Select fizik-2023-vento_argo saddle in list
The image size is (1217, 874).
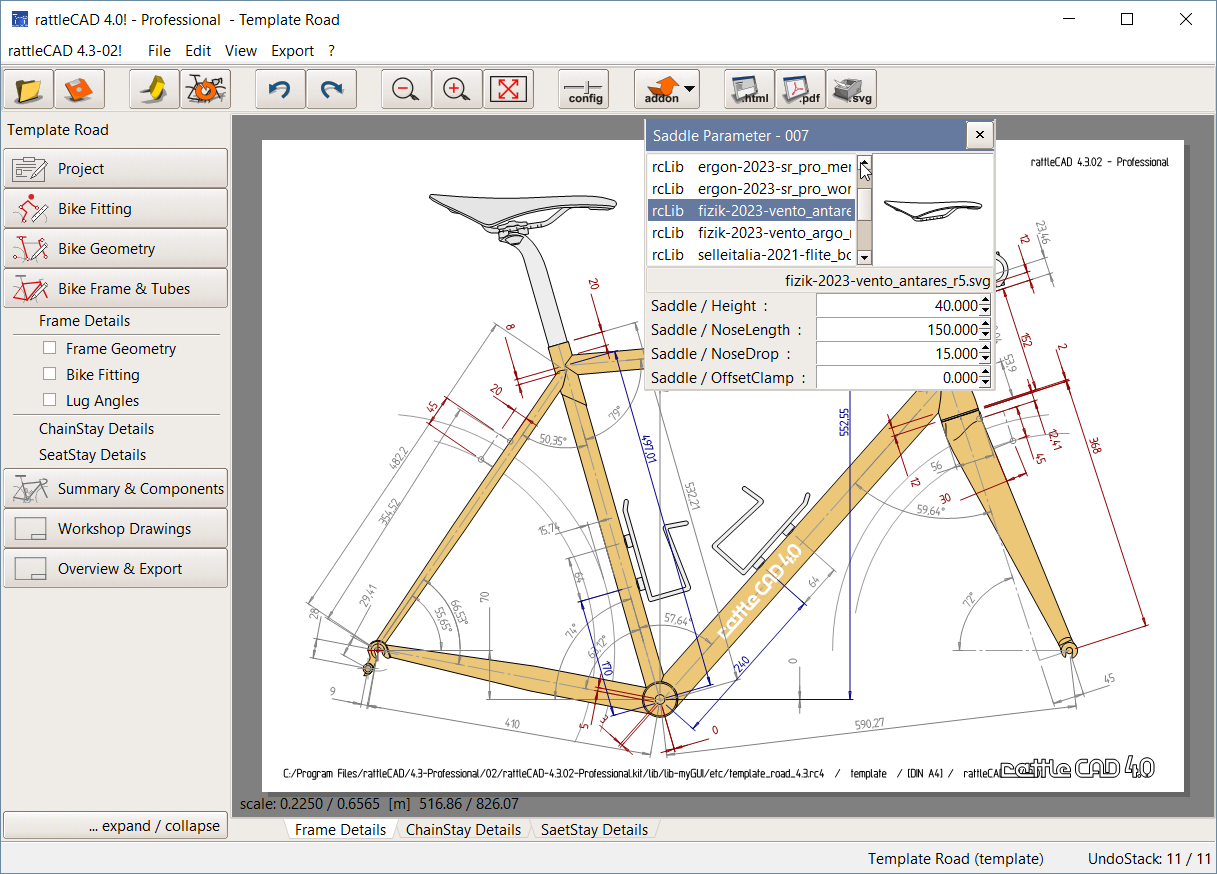click(752, 233)
